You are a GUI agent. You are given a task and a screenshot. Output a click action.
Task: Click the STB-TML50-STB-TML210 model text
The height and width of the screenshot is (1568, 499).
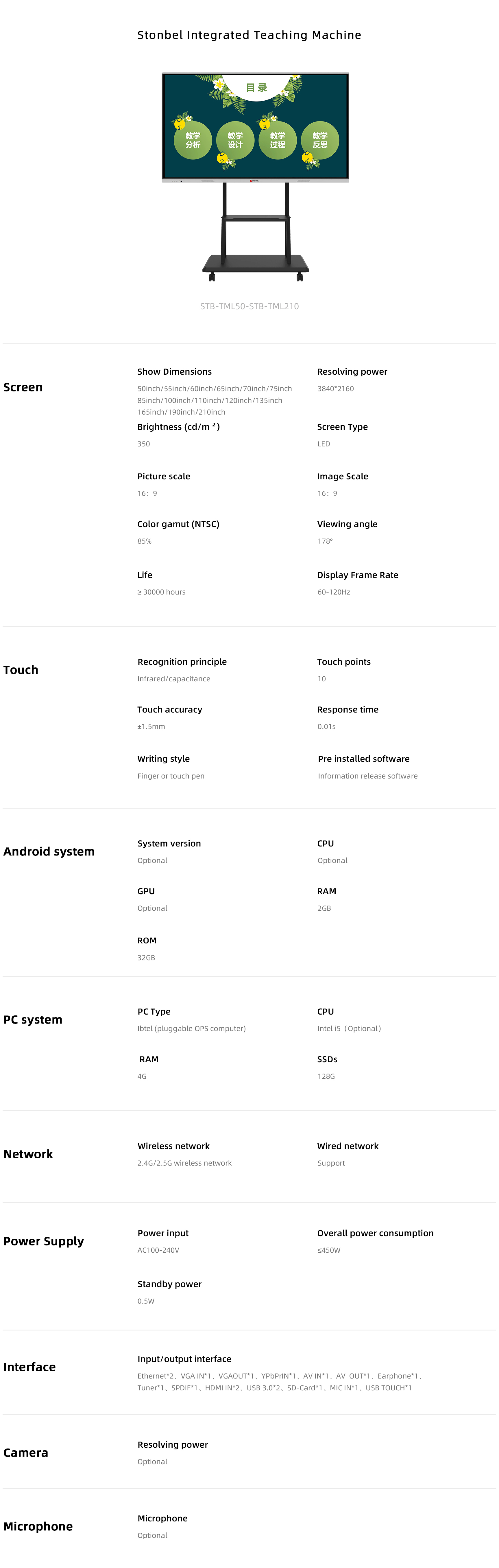250,306
